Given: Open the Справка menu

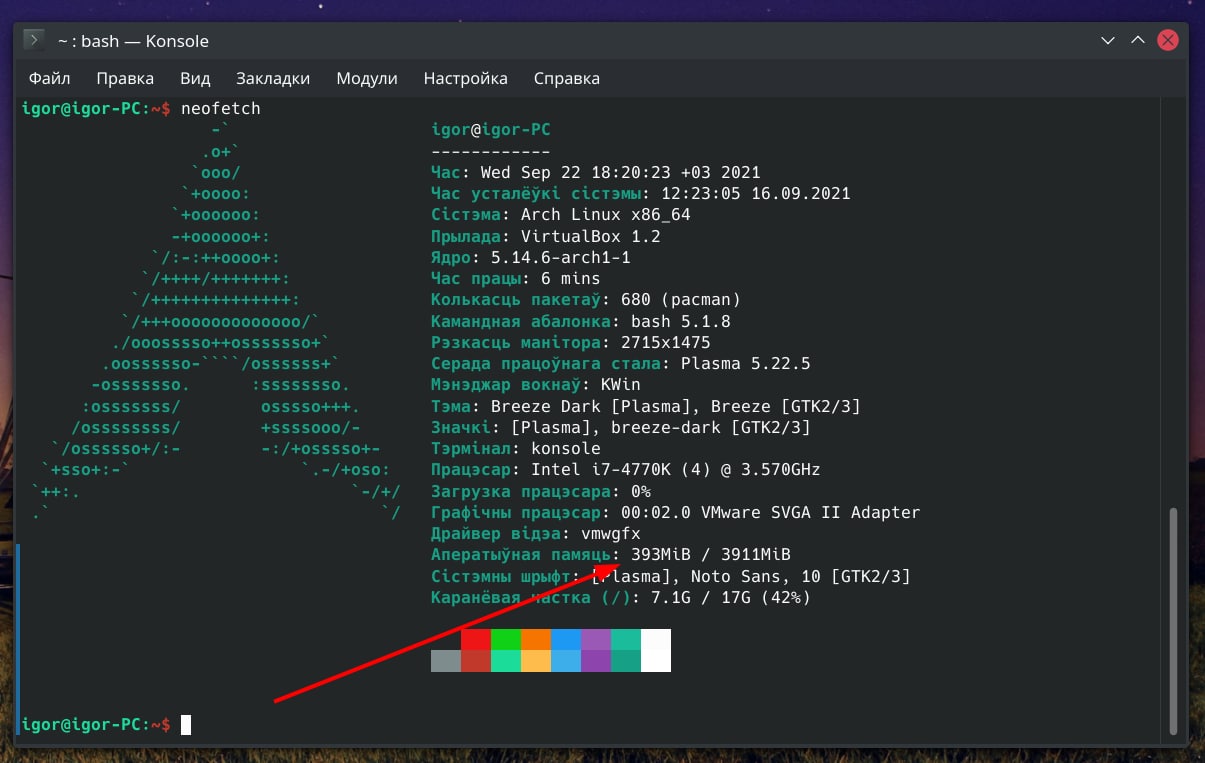Looking at the screenshot, I should (567, 78).
